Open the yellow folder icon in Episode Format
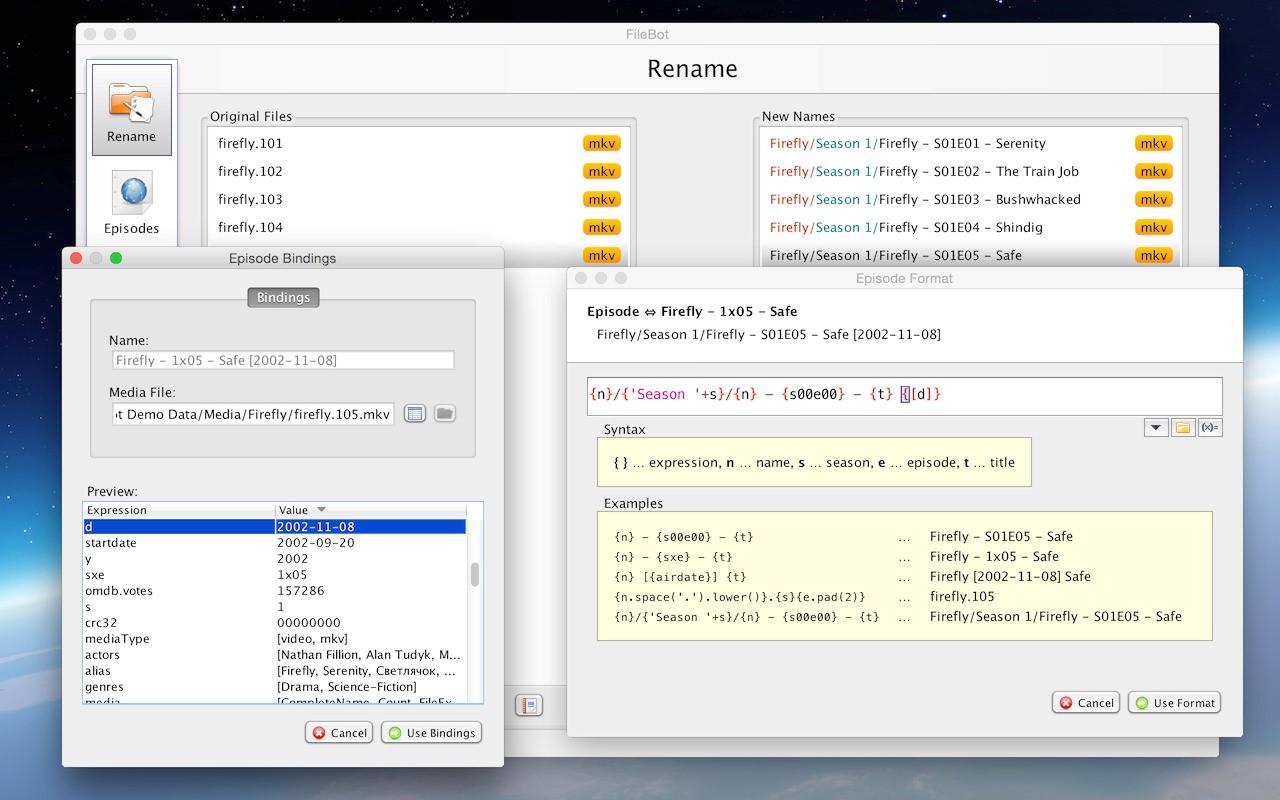The width and height of the screenshot is (1280, 800). click(x=1183, y=428)
